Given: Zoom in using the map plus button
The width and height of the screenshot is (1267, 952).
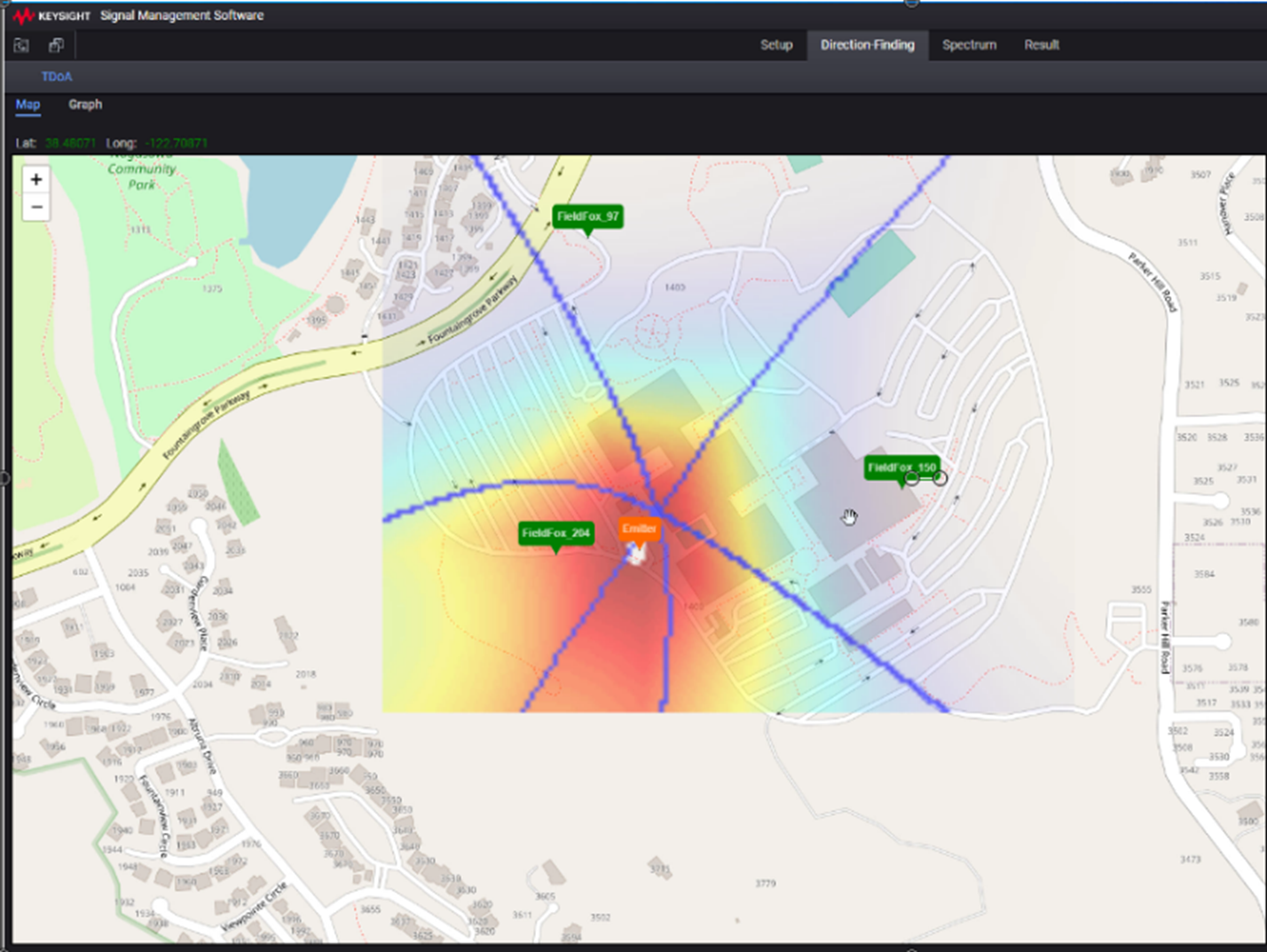Looking at the screenshot, I should (x=35, y=178).
